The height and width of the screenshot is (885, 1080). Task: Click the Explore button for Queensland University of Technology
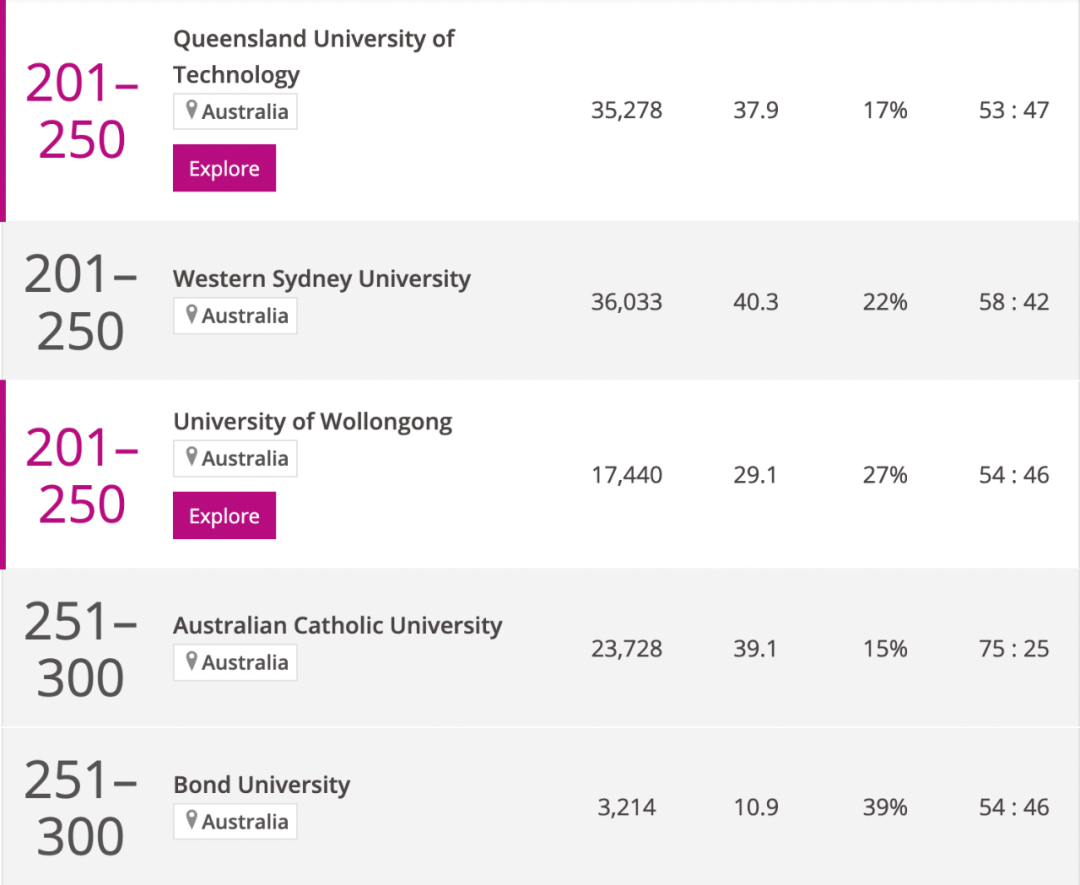pyautogui.click(x=224, y=168)
